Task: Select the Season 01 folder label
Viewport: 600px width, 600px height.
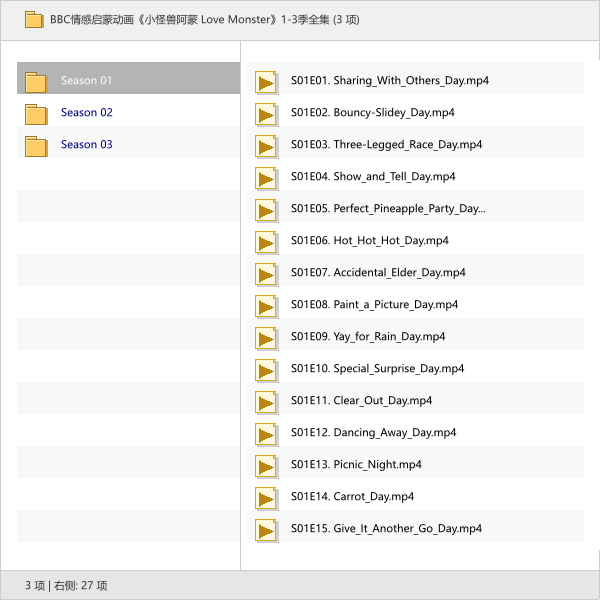Action: tap(86, 81)
